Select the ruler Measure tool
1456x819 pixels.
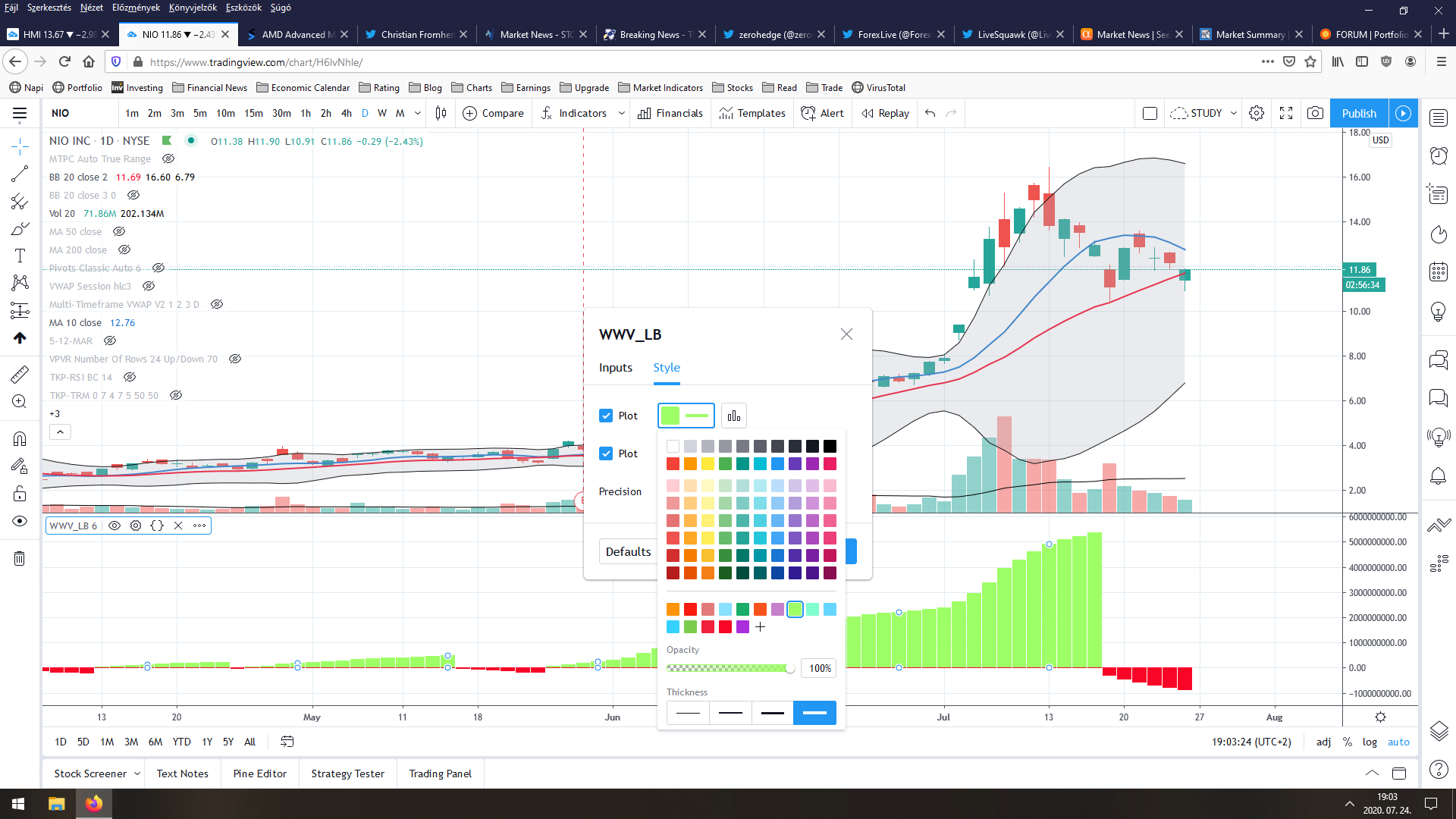pyautogui.click(x=20, y=374)
